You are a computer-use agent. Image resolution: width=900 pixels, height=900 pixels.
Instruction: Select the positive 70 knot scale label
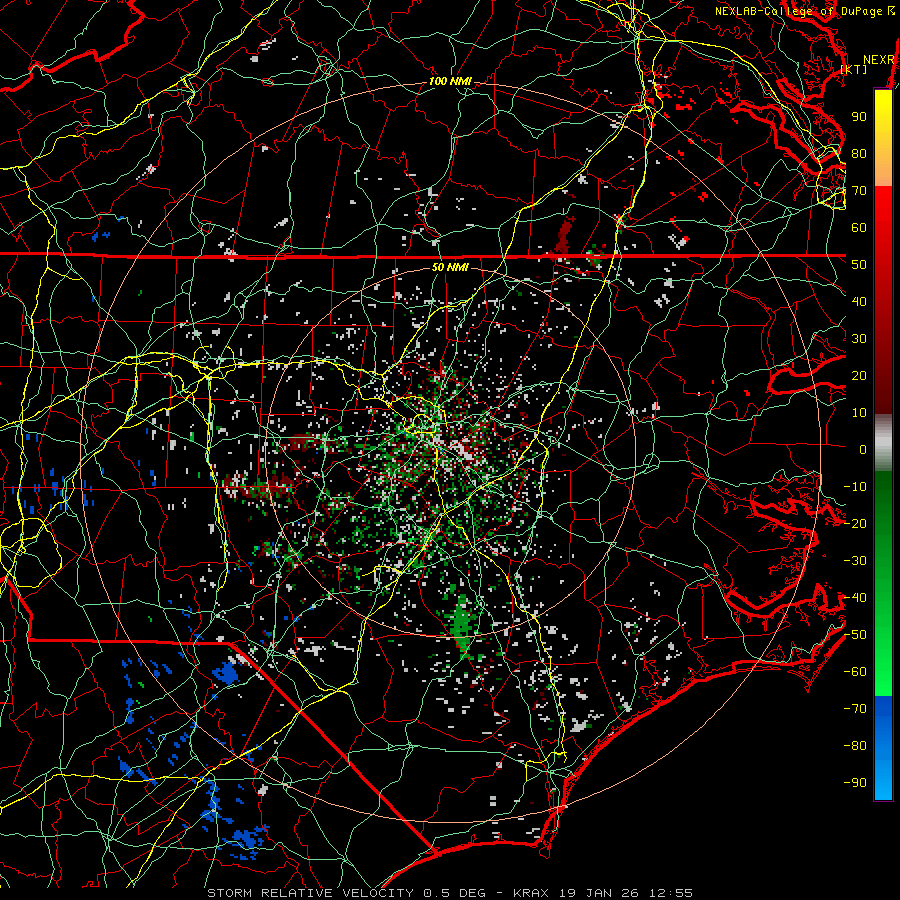click(x=859, y=191)
